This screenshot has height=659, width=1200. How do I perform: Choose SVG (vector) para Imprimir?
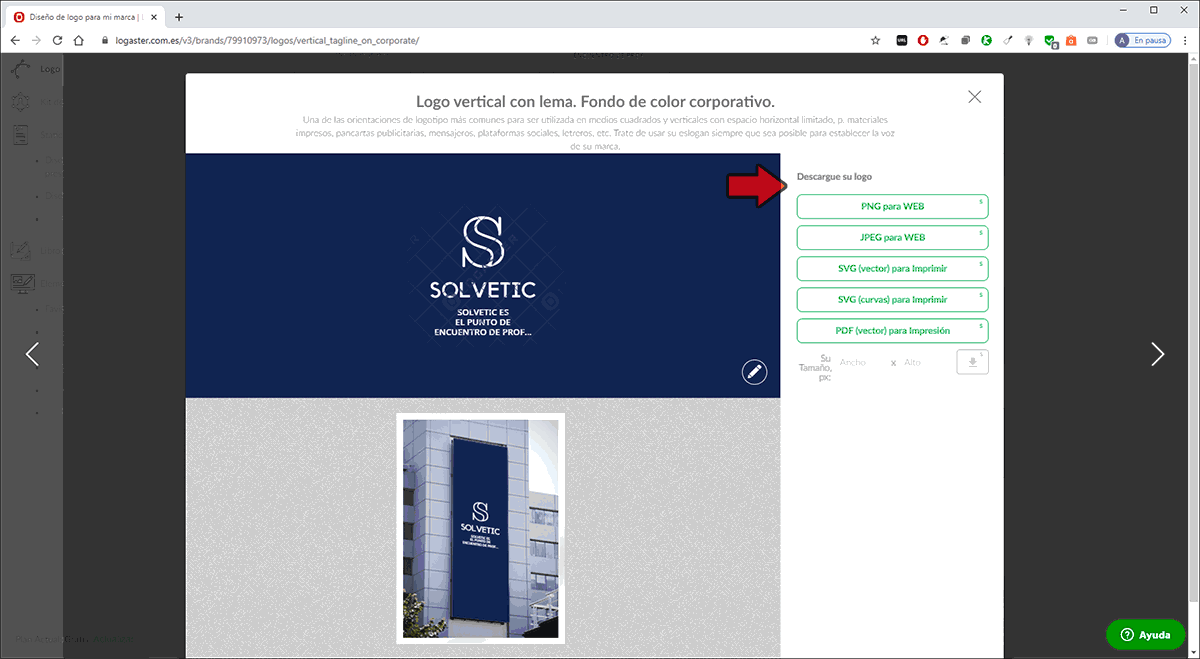[892, 269]
